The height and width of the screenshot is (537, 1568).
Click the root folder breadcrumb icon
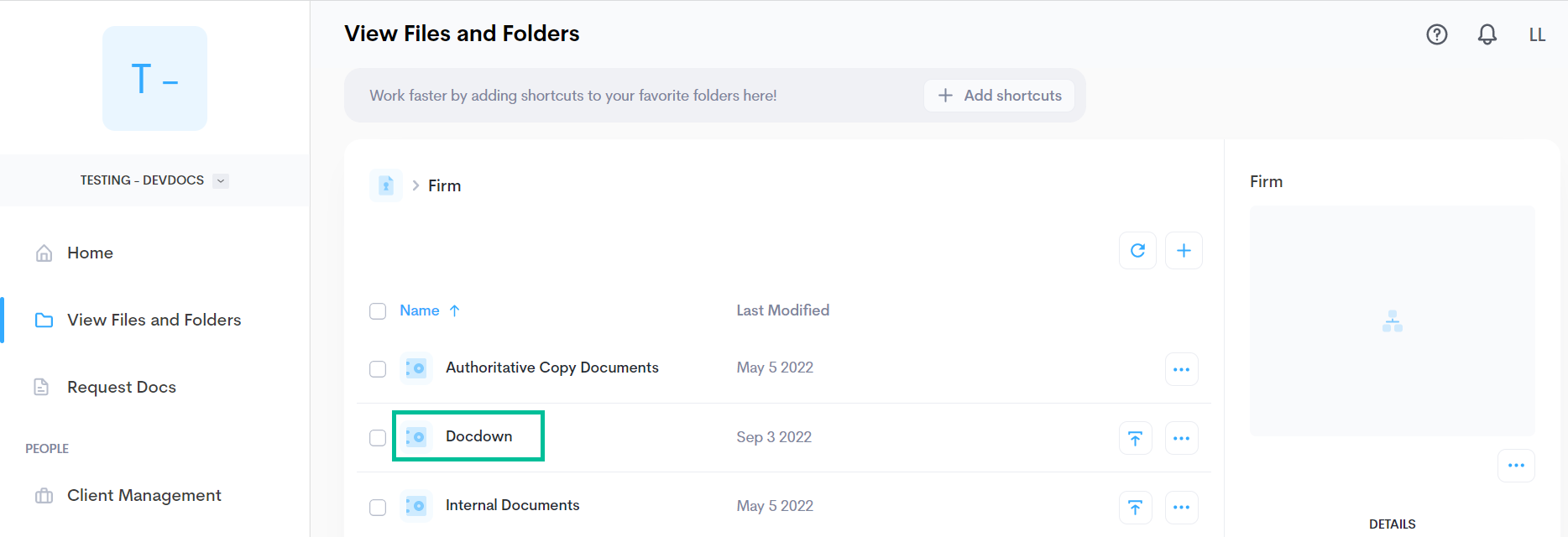point(386,185)
